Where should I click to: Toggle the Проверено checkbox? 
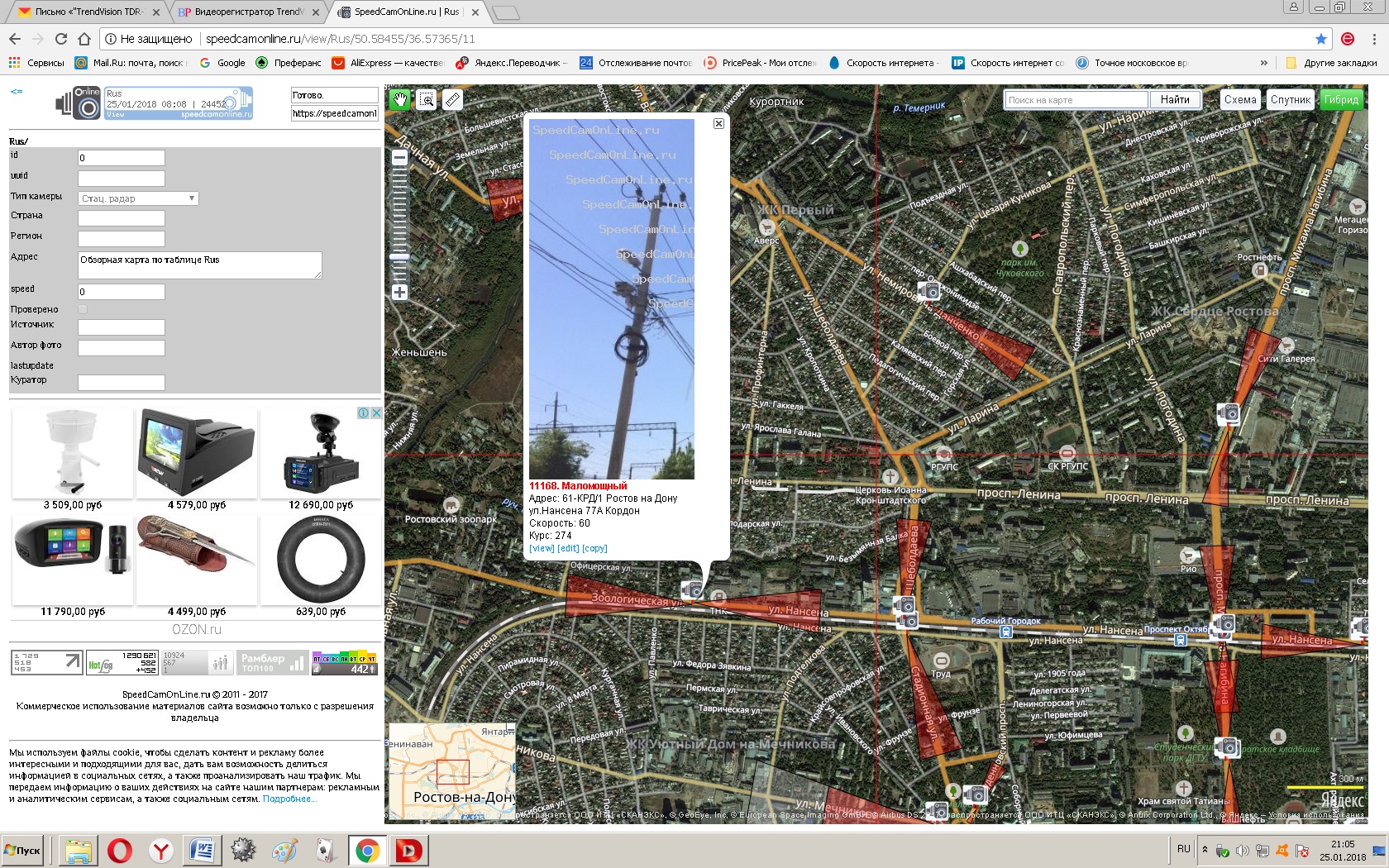point(83,309)
